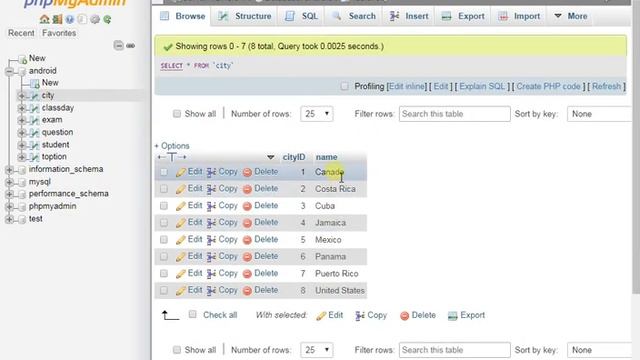
Task: Click pencil Edit icon for Jamaica row
Action: click(x=180, y=223)
